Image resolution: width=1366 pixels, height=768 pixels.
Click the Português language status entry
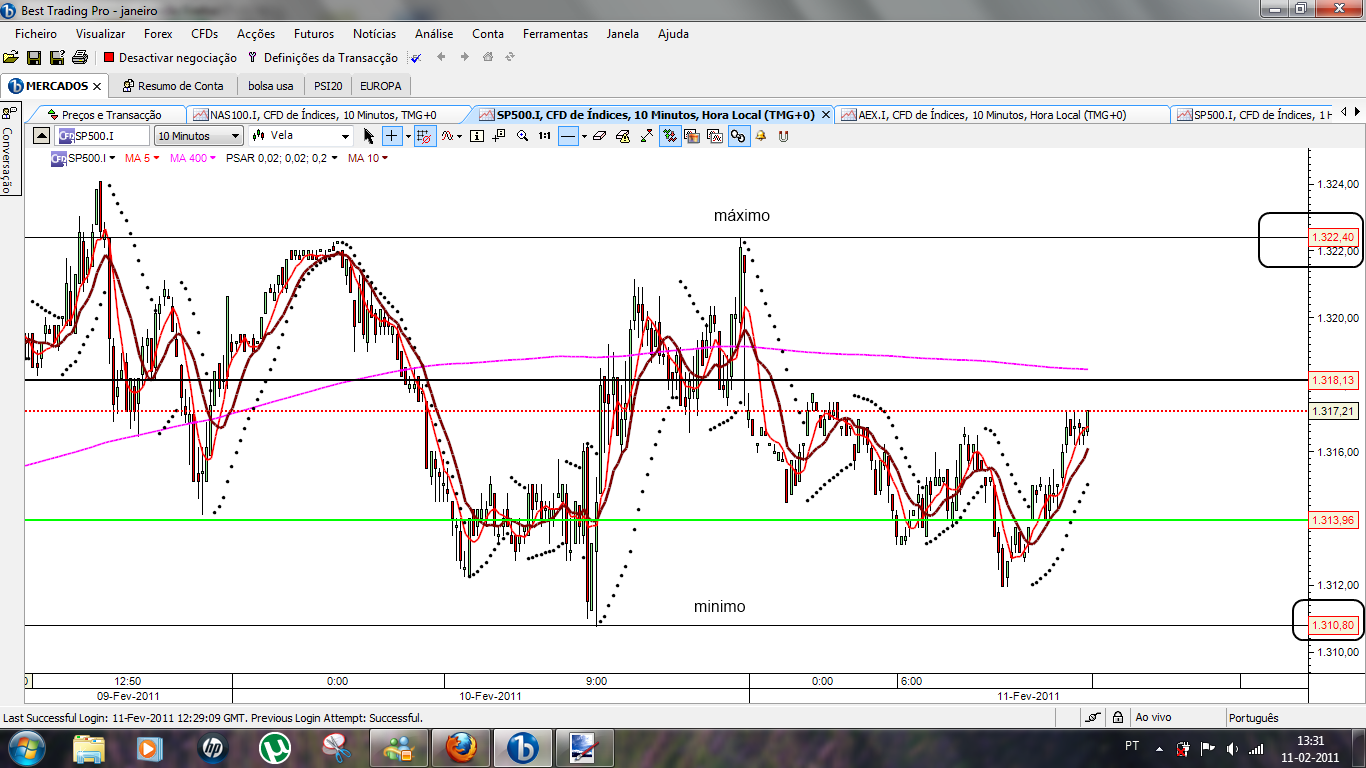[1253, 717]
